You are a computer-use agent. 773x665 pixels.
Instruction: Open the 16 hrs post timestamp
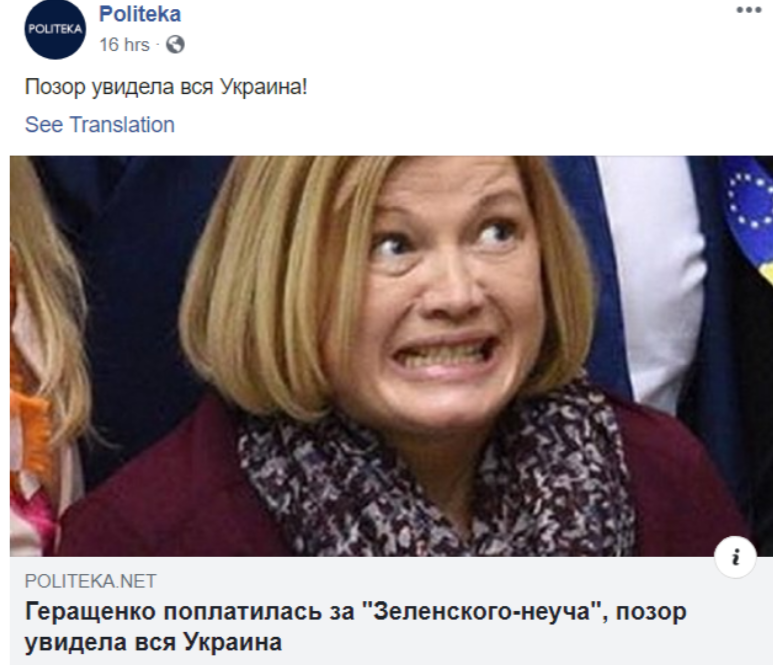[x=124, y=45]
